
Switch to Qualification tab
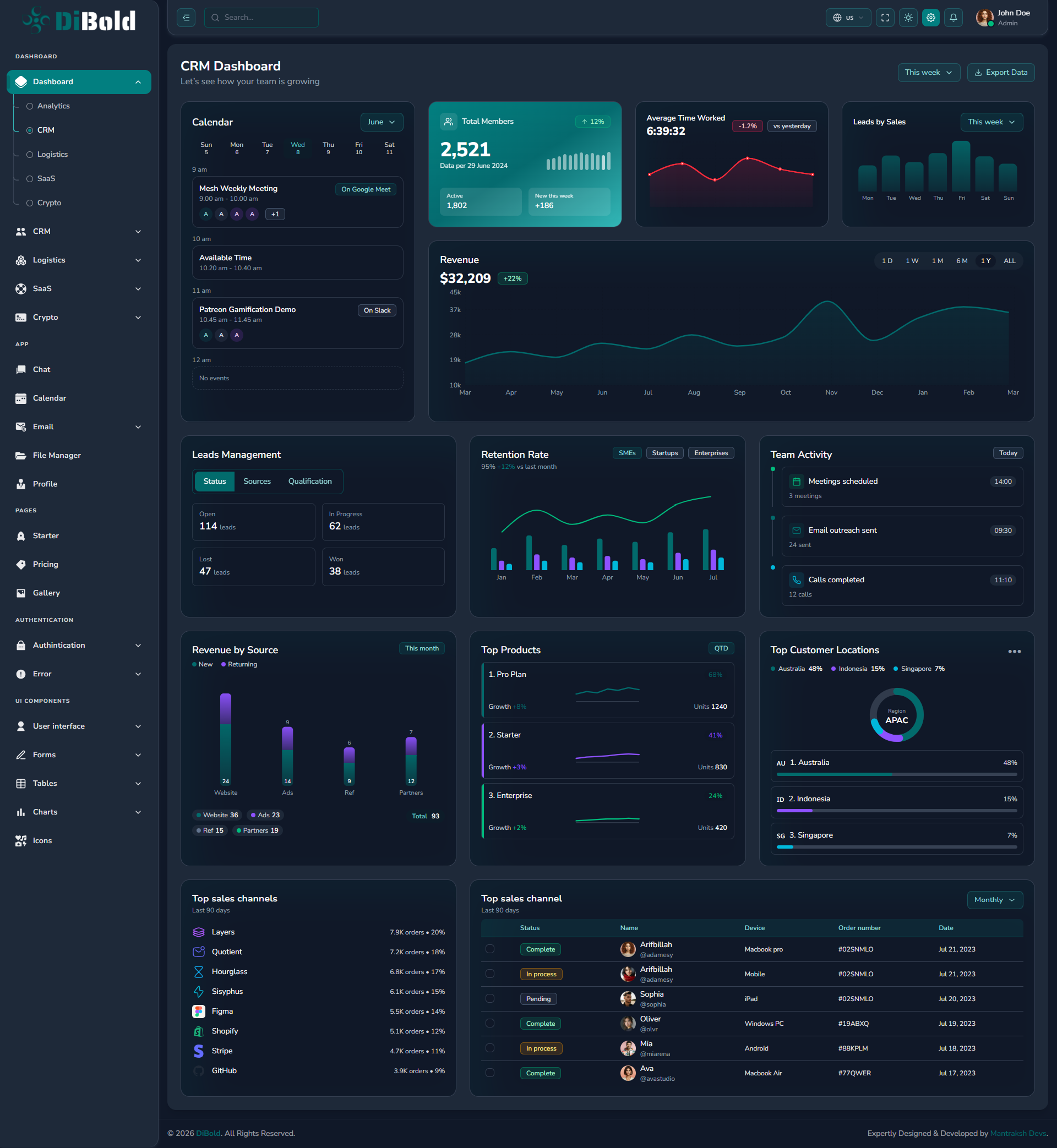tap(309, 482)
